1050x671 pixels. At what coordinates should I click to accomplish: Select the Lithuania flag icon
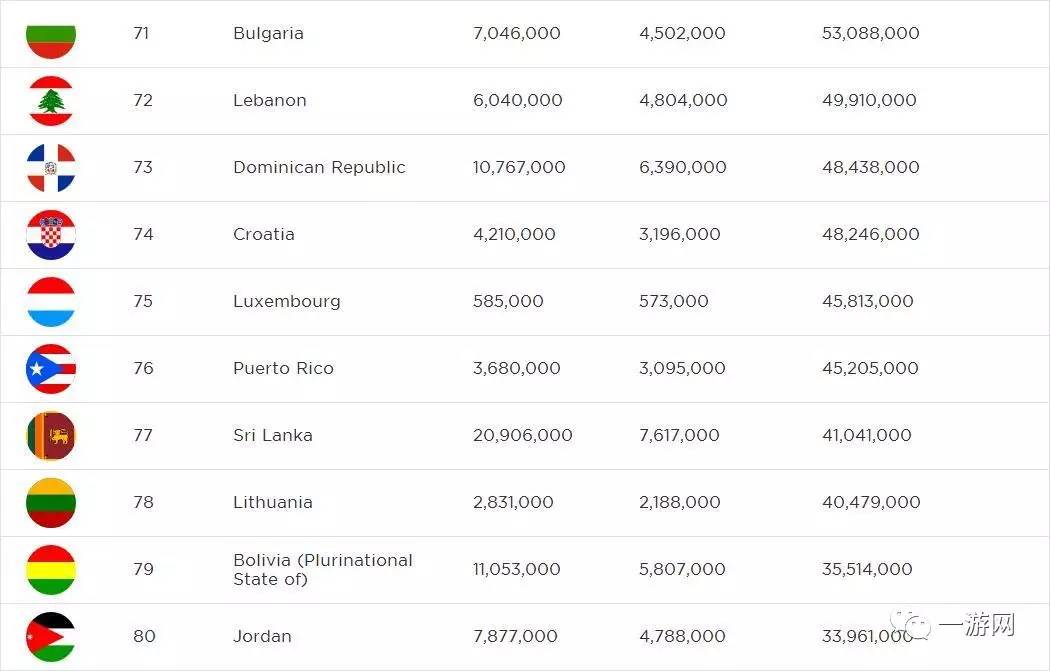[51, 503]
